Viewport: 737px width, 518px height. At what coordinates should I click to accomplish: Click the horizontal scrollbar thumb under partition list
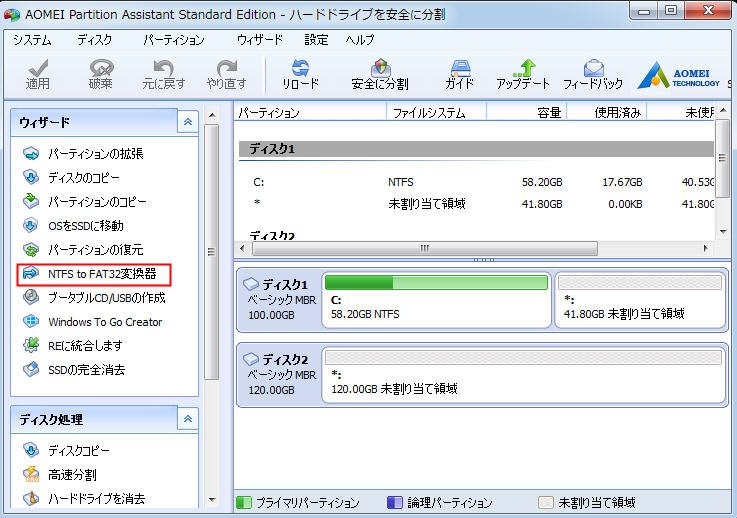(425, 248)
